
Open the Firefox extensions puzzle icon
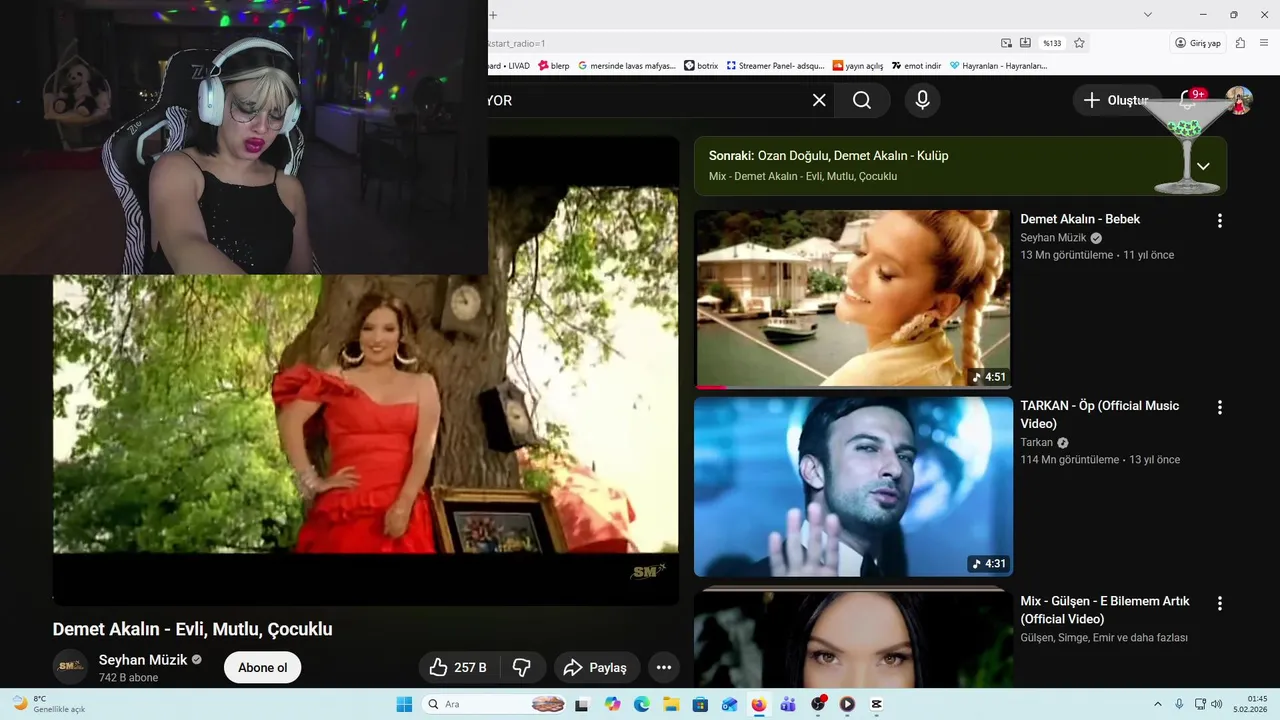[1240, 43]
